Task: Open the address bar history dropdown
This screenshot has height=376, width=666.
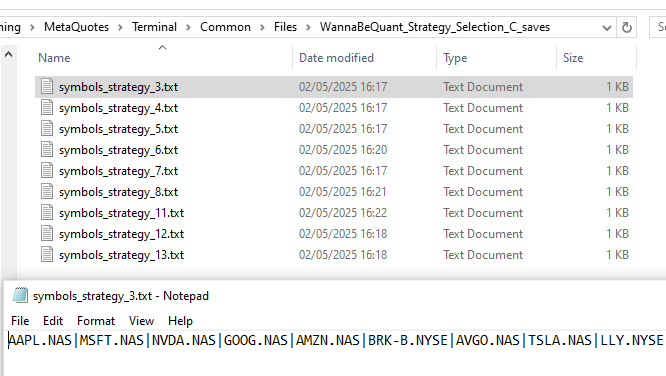Action: pyautogui.click(x=607, y=28)
